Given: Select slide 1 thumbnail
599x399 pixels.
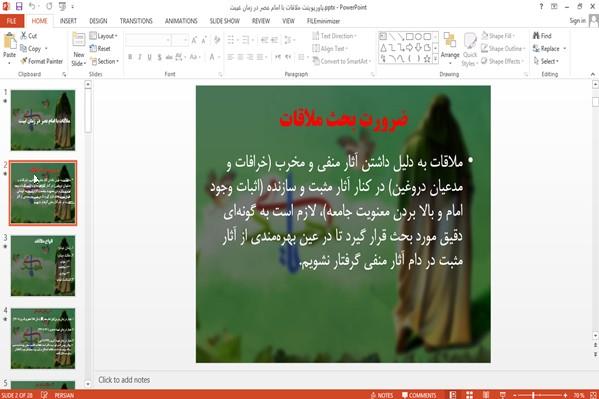Looking at the screenshot, I should (x=43, y=120).
